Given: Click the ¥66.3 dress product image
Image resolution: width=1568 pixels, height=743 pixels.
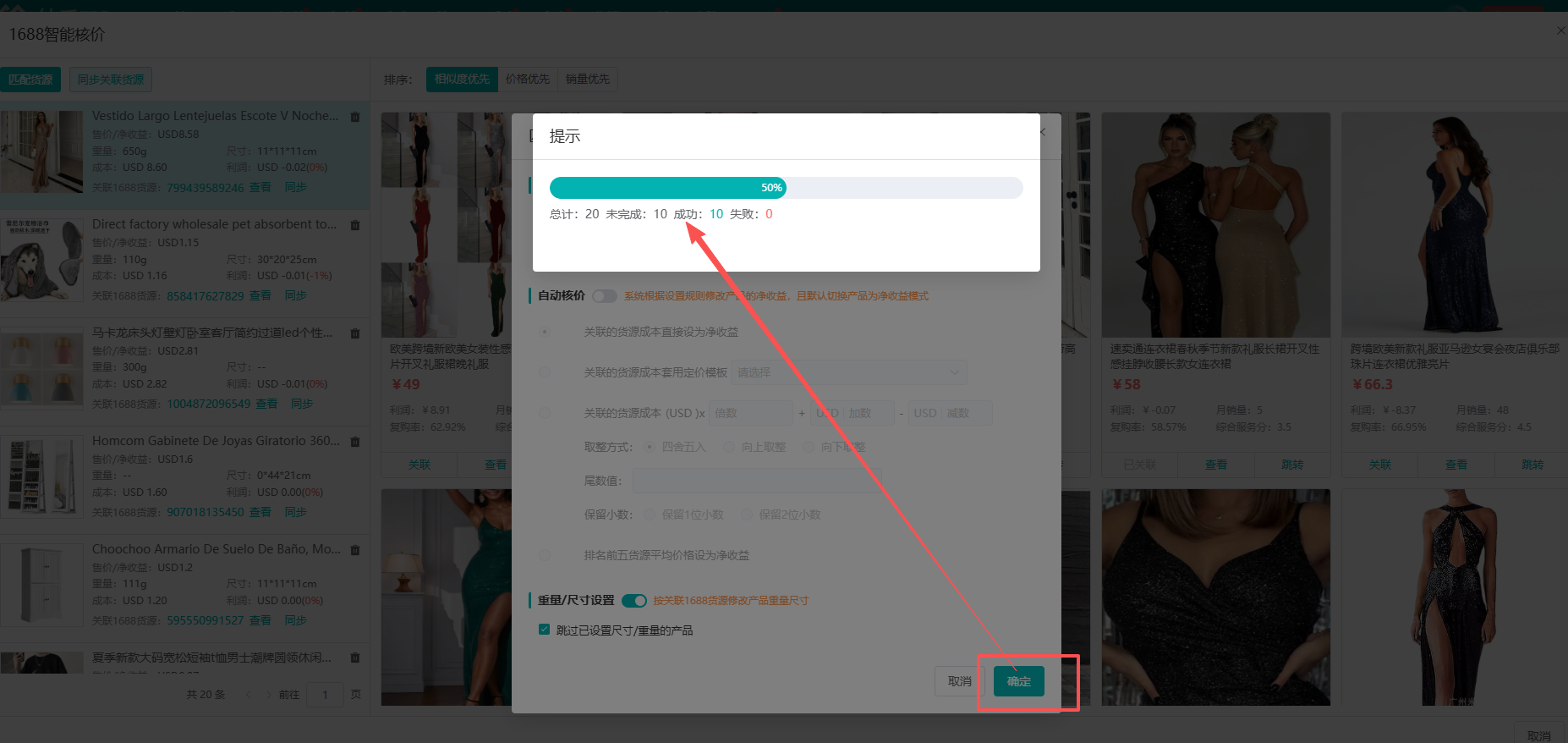Looking at the screenshot, I should pyautogui.click(x=1455, y=225).
